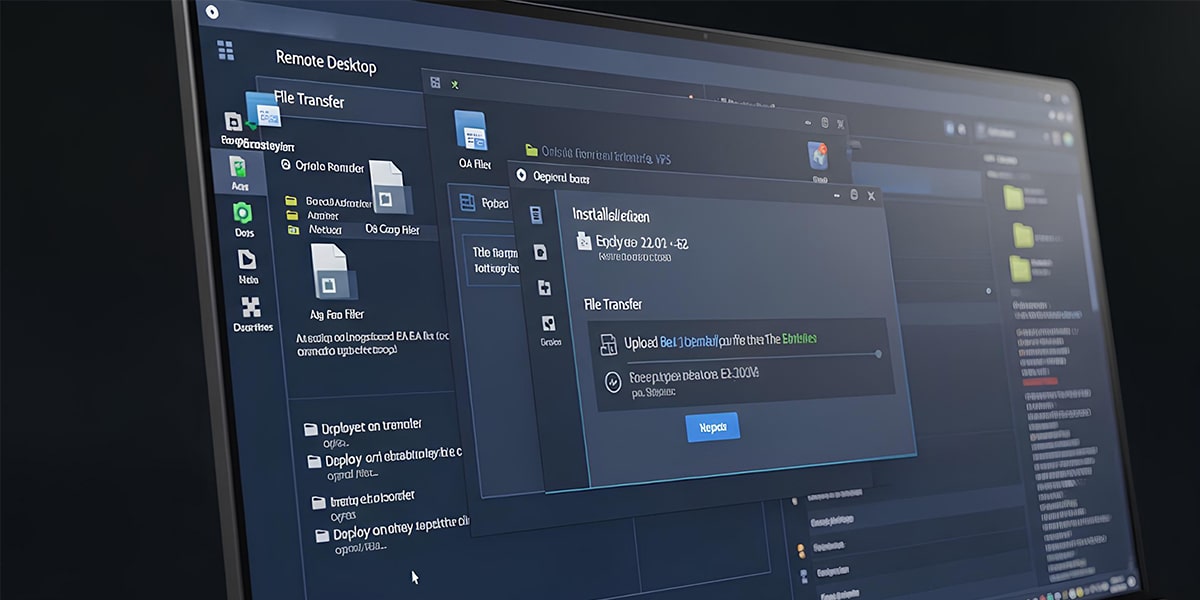1200x600 pixels.
Task: Click the blue 'Nepda' button
Action: click(713, 427)
